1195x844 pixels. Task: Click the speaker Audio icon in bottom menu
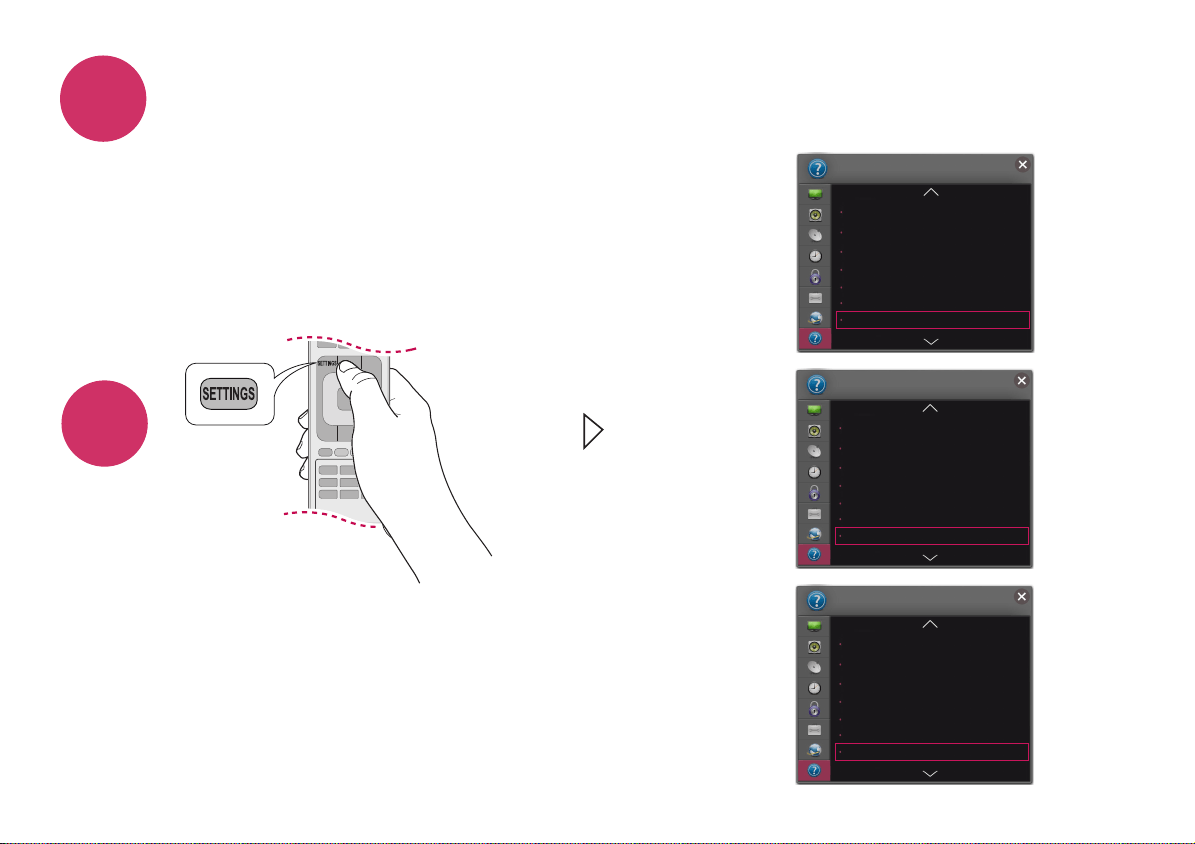coord(814,647)
